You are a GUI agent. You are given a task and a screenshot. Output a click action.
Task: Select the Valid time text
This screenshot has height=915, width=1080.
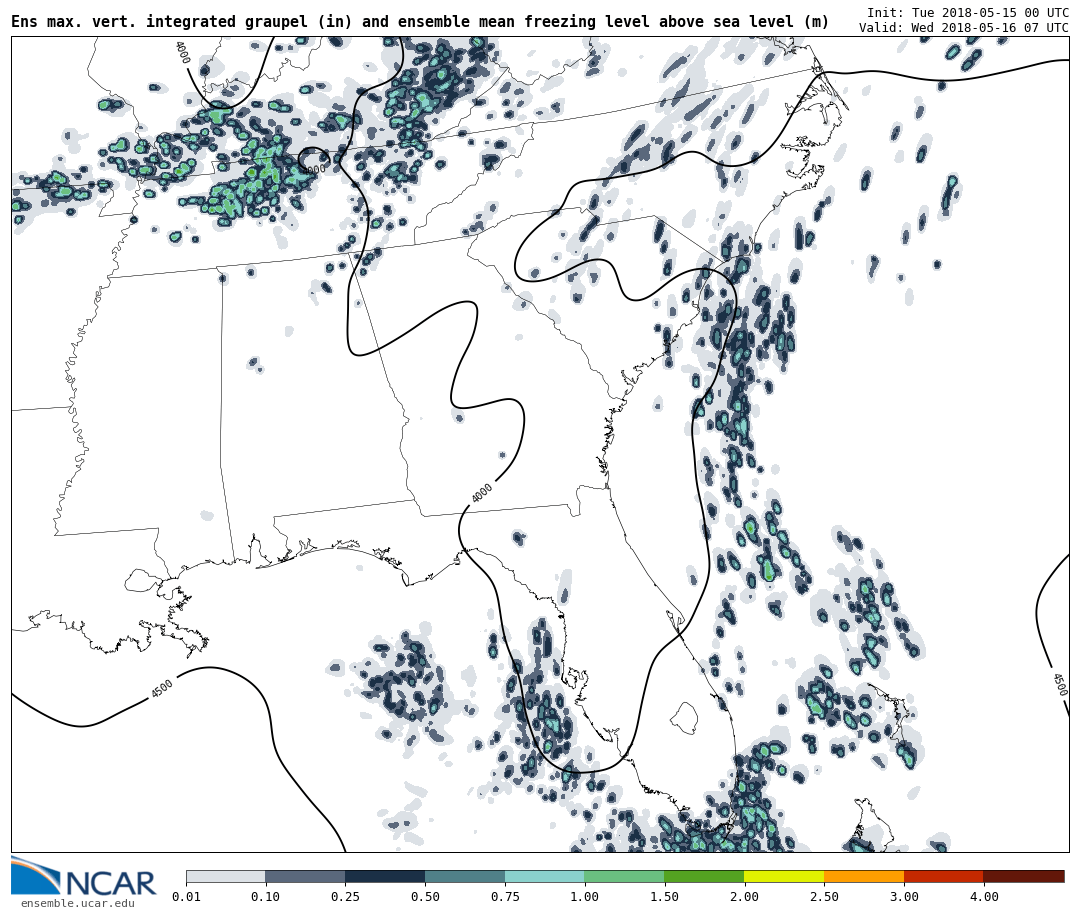(x=963, y=28)
